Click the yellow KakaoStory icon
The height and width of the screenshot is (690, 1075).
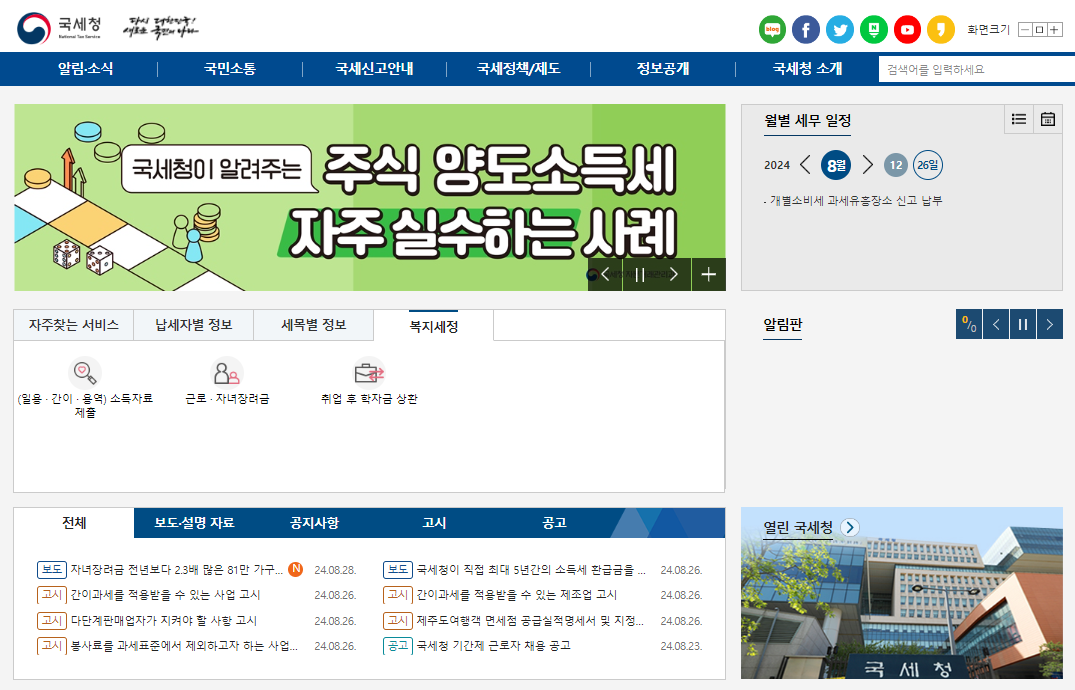[941, 30]
